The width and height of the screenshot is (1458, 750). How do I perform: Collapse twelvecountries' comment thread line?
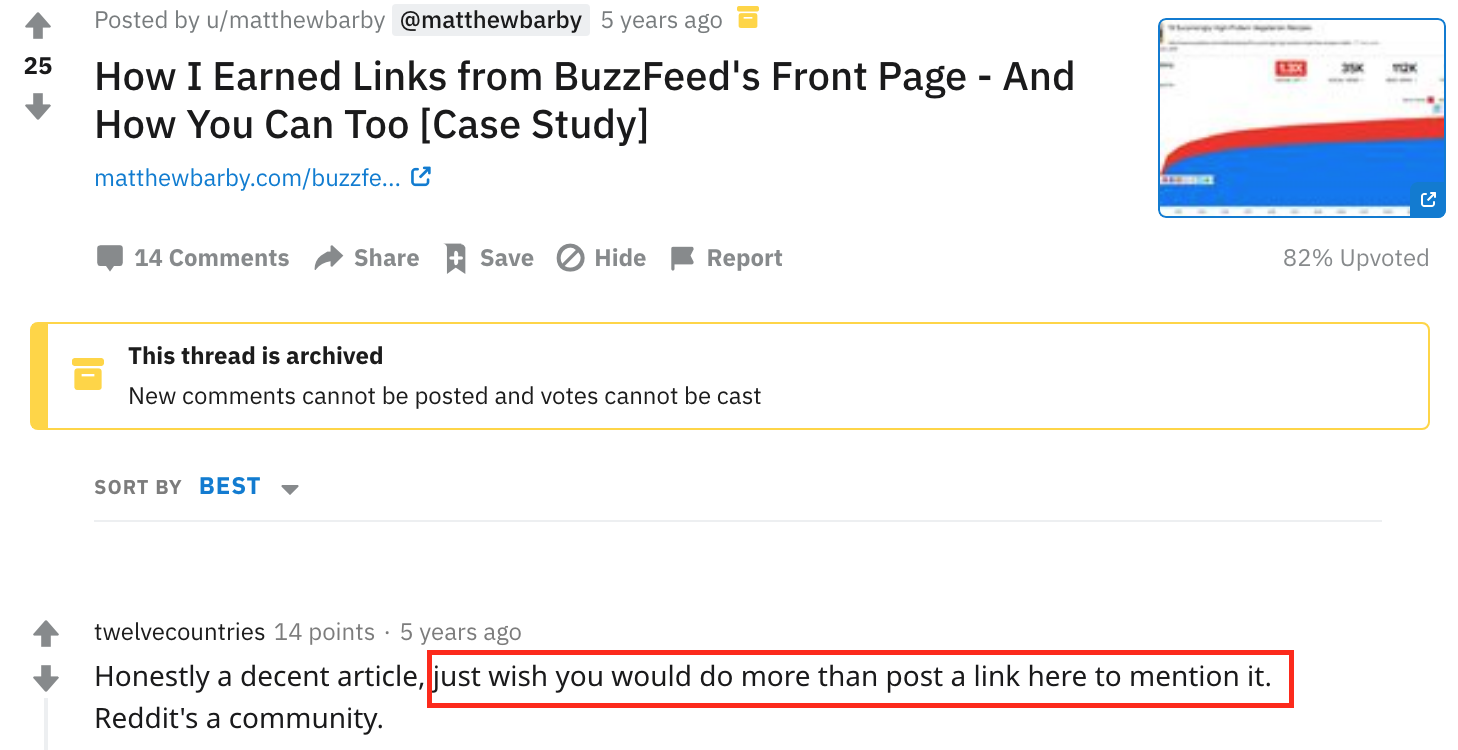click(46, 725)
